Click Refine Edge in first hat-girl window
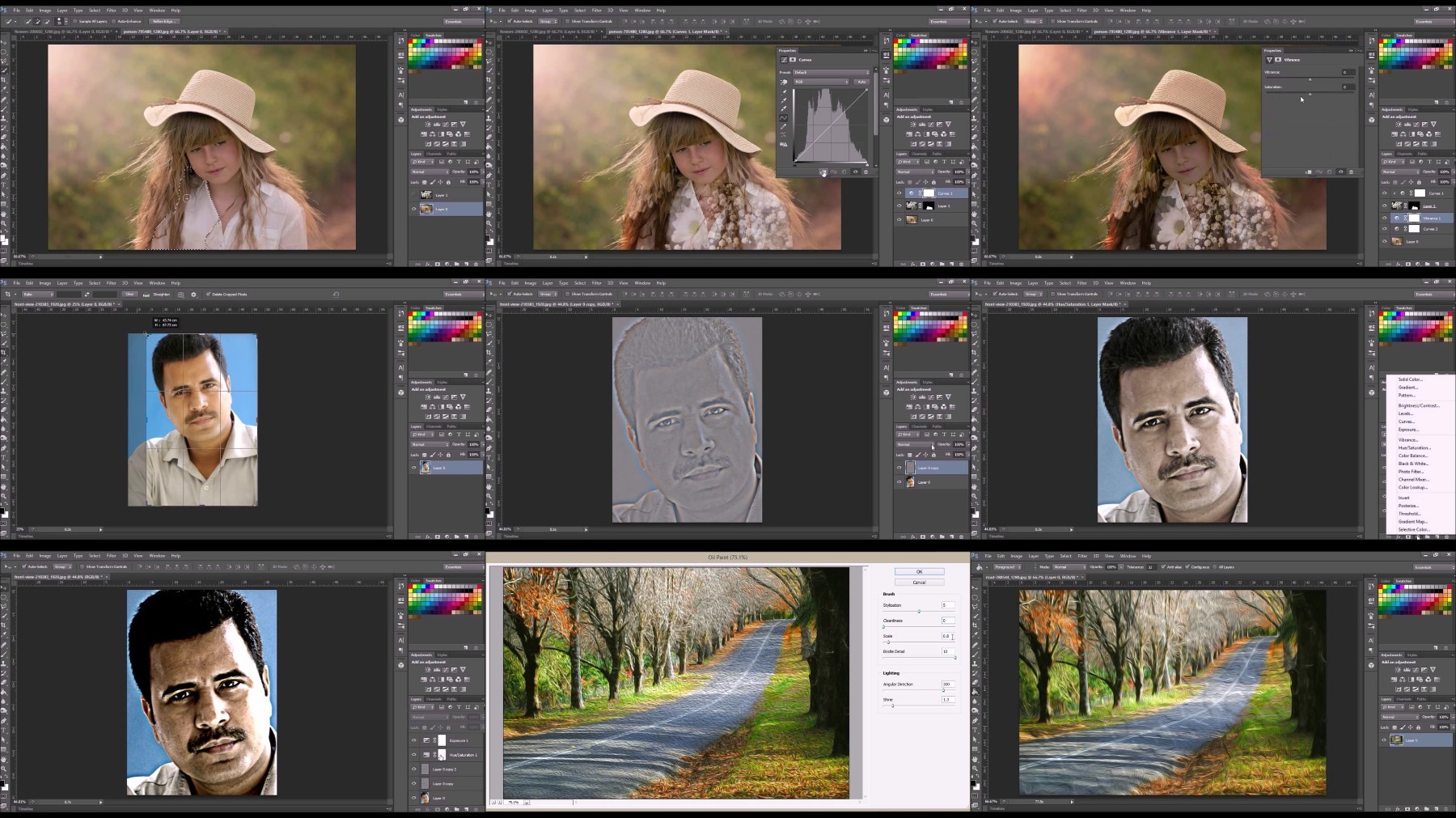This screenshot has width=1456, height=818. [164, 21]
